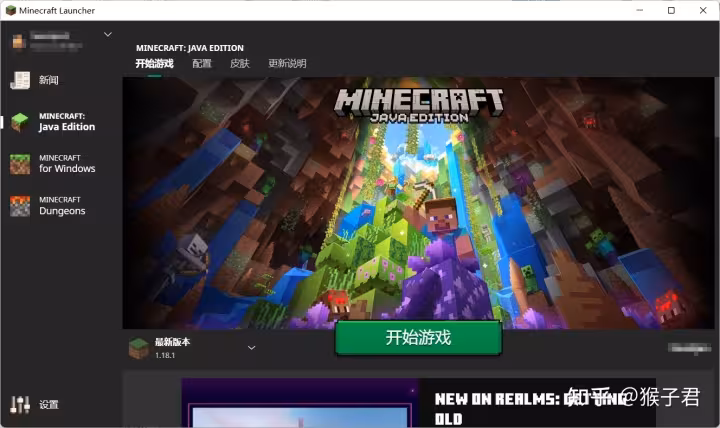Switch to the 配置 tab
Image resolution: width=720 pixels, height=428 pixels.
(x=202, y=63)
